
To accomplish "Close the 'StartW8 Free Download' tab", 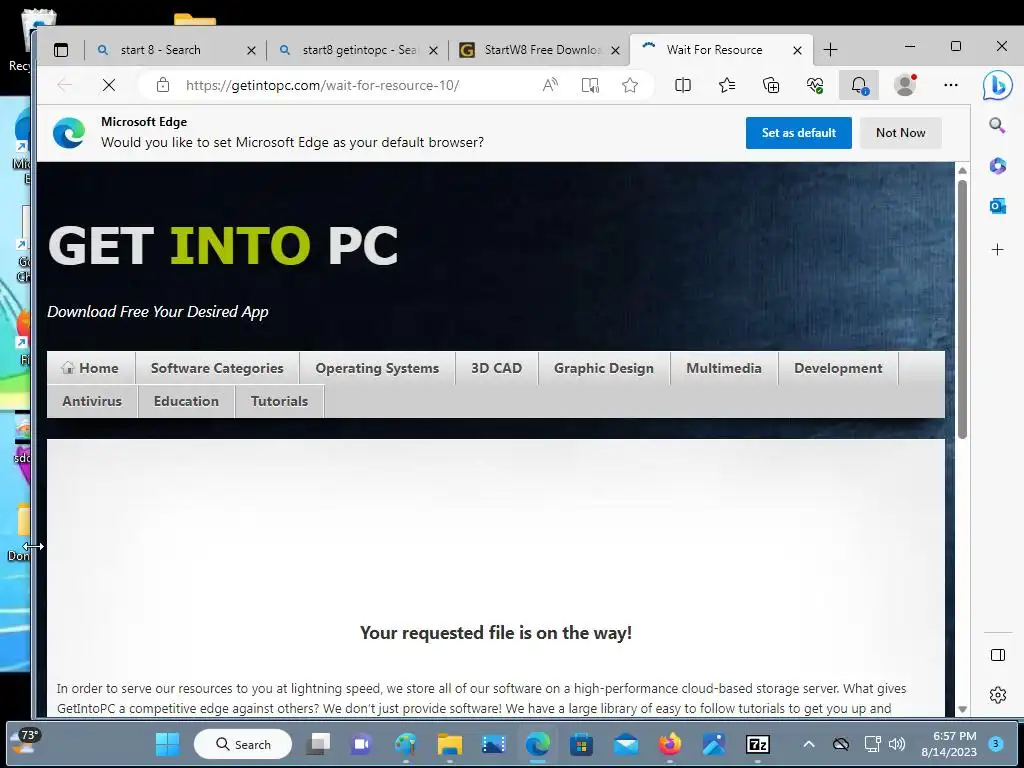I will tap(615, 50).
